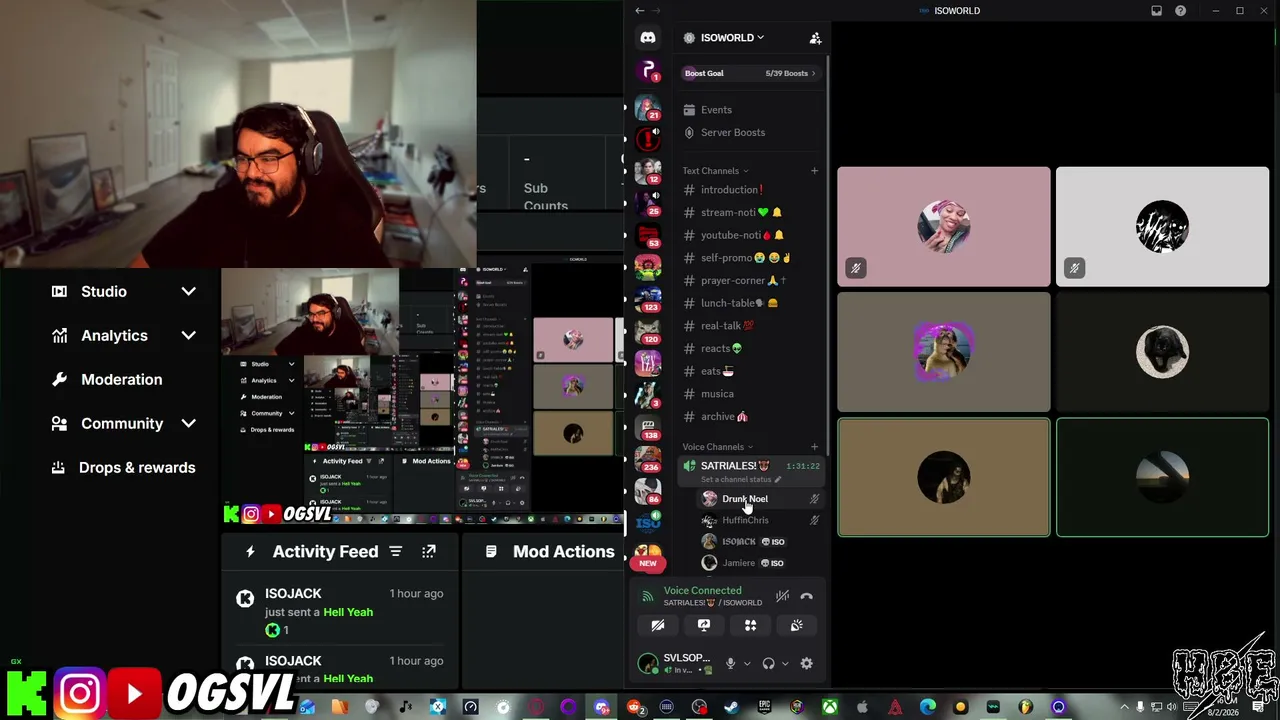Toggle headphone deafen in the user panel
The height and width of the screenshot is (720, 1280).
(769, 663)
